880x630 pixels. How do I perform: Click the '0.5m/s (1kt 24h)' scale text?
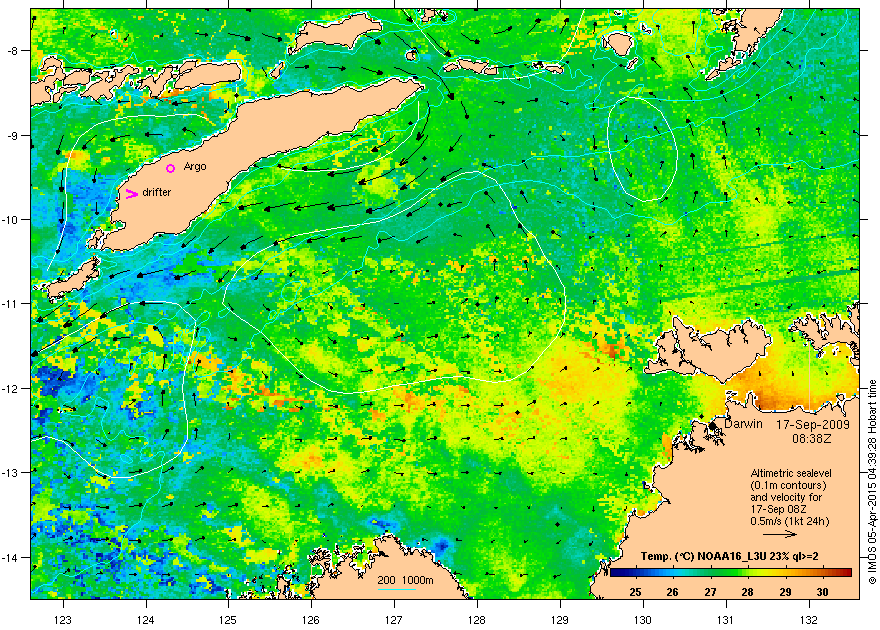pos(790,521)
